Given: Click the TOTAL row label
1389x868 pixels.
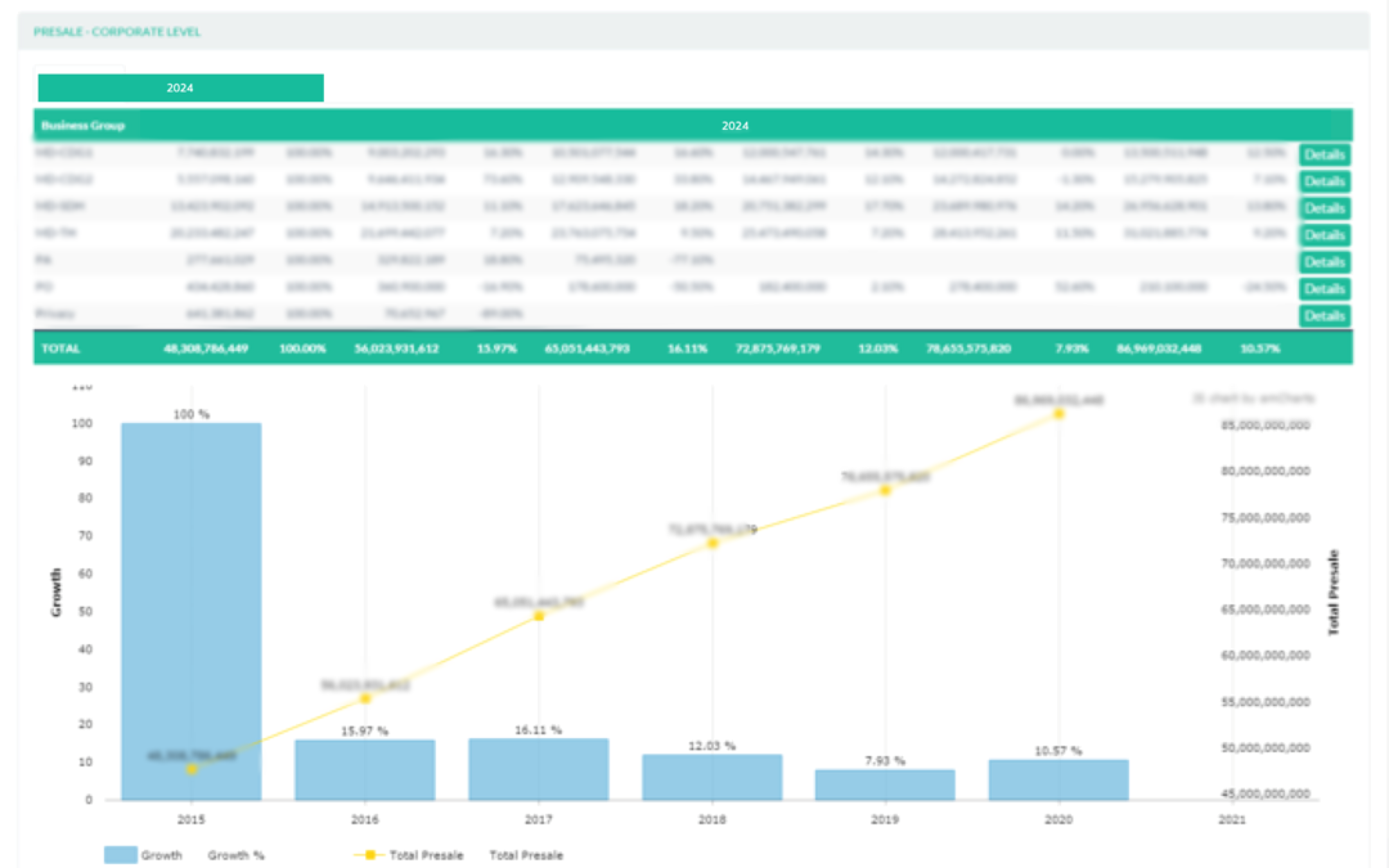Looking at the screenshot, I should click(60, 348).
